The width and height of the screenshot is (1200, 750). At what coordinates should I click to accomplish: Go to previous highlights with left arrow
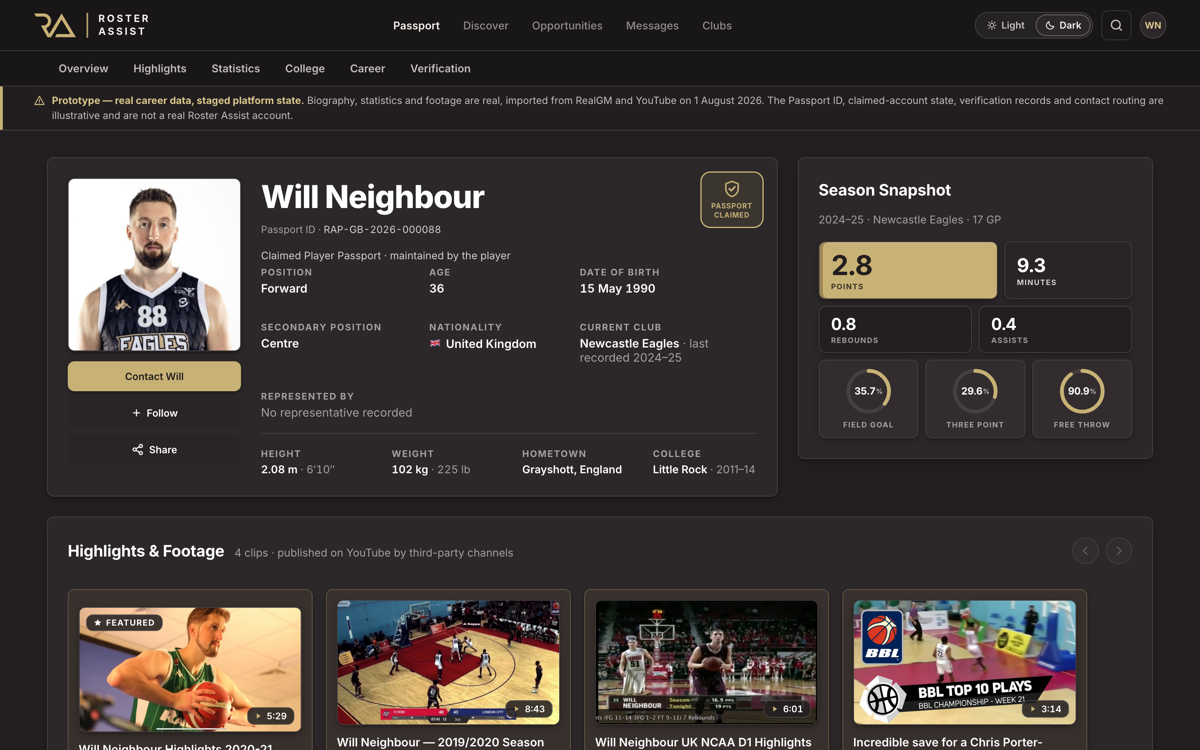1085,550
